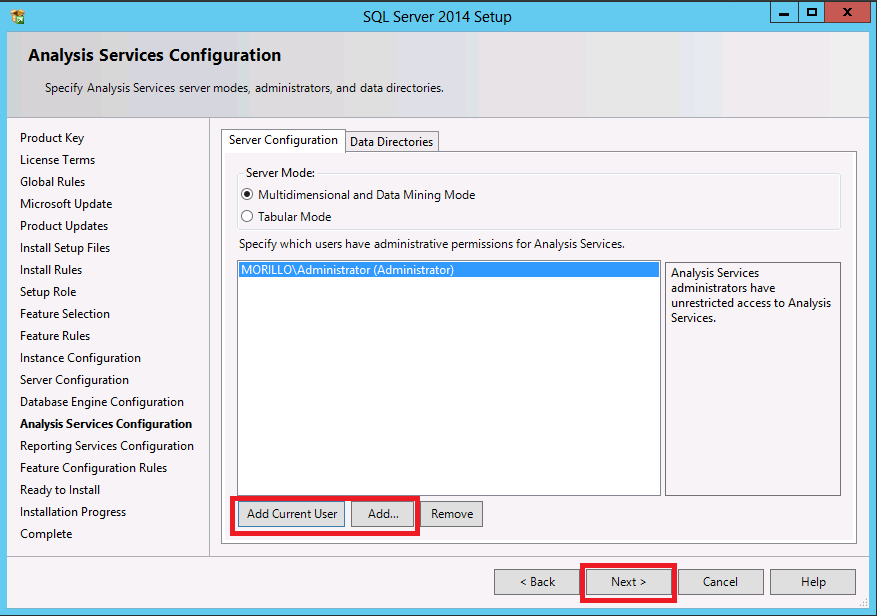The image size is (877, 616).
Task: Click Feature Configuration Rules step
Action: (x=93, y=468)
